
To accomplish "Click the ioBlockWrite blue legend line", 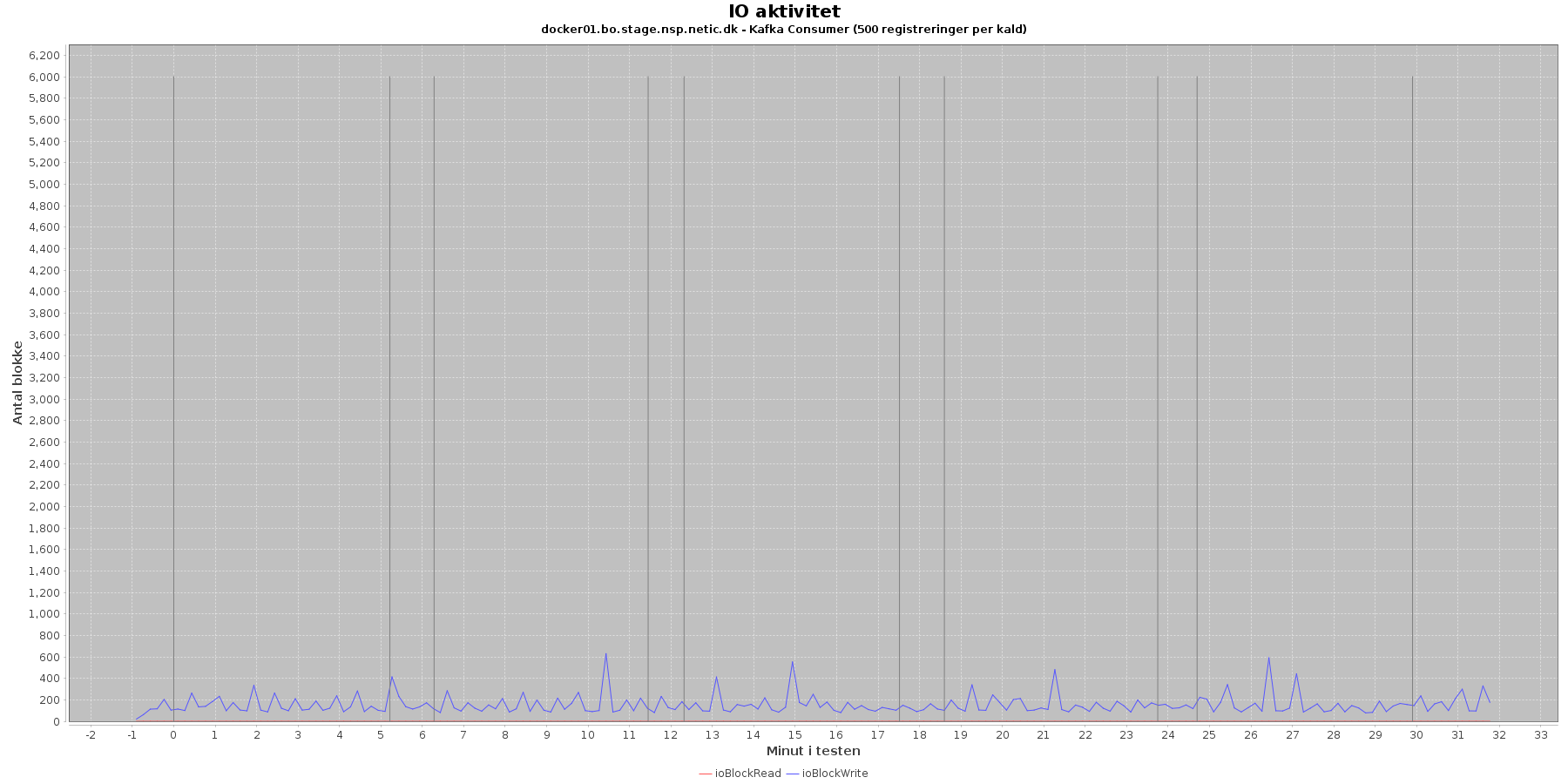I will 793,774.
